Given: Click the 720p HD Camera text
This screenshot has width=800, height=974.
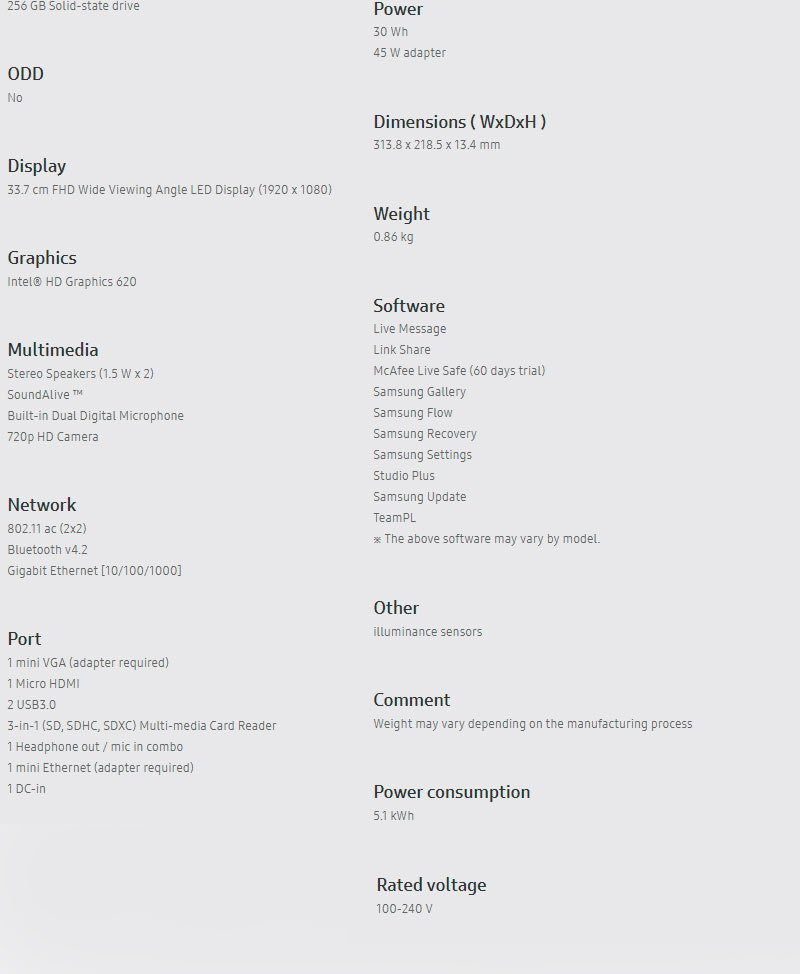Looking at the screenshot, I should pyautogui.click(x=53, y=437).
